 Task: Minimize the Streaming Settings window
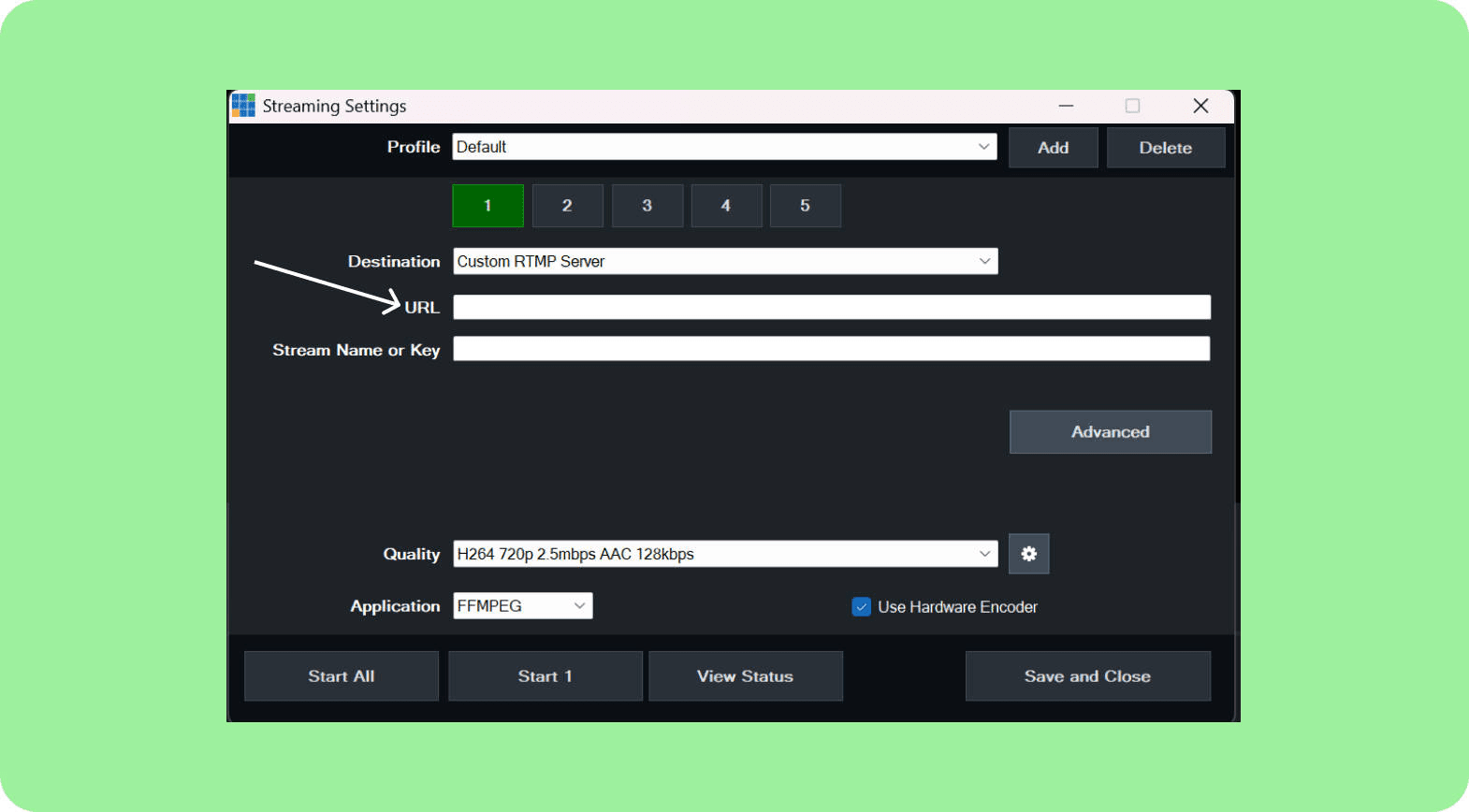pyautogui.click(x=1066, y=106)
